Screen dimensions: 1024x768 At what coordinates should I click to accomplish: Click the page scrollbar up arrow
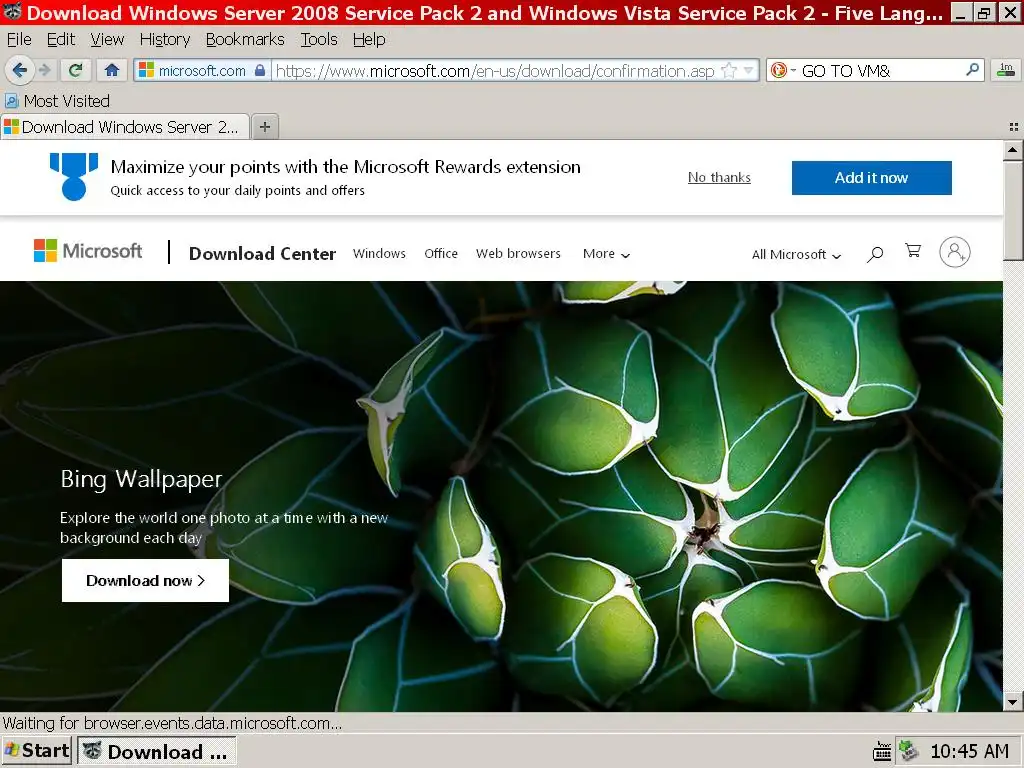point(1013,150)
